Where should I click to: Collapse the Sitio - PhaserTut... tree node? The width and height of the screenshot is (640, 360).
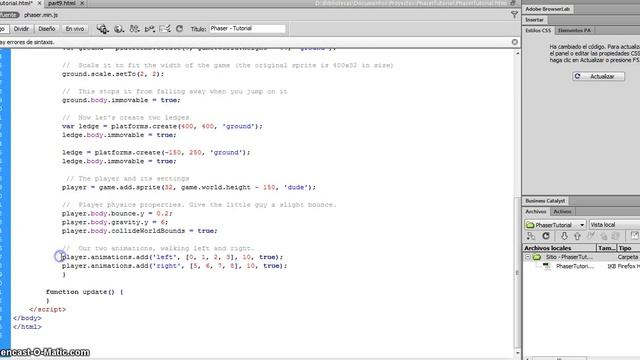point(527,257)
